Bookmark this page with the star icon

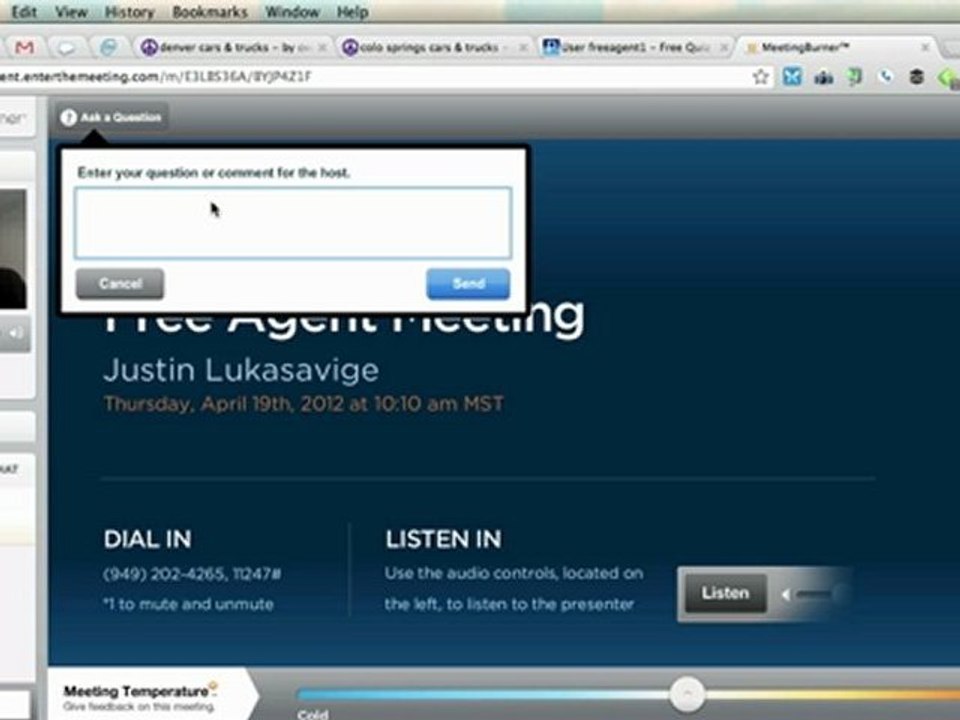(760, 77)
